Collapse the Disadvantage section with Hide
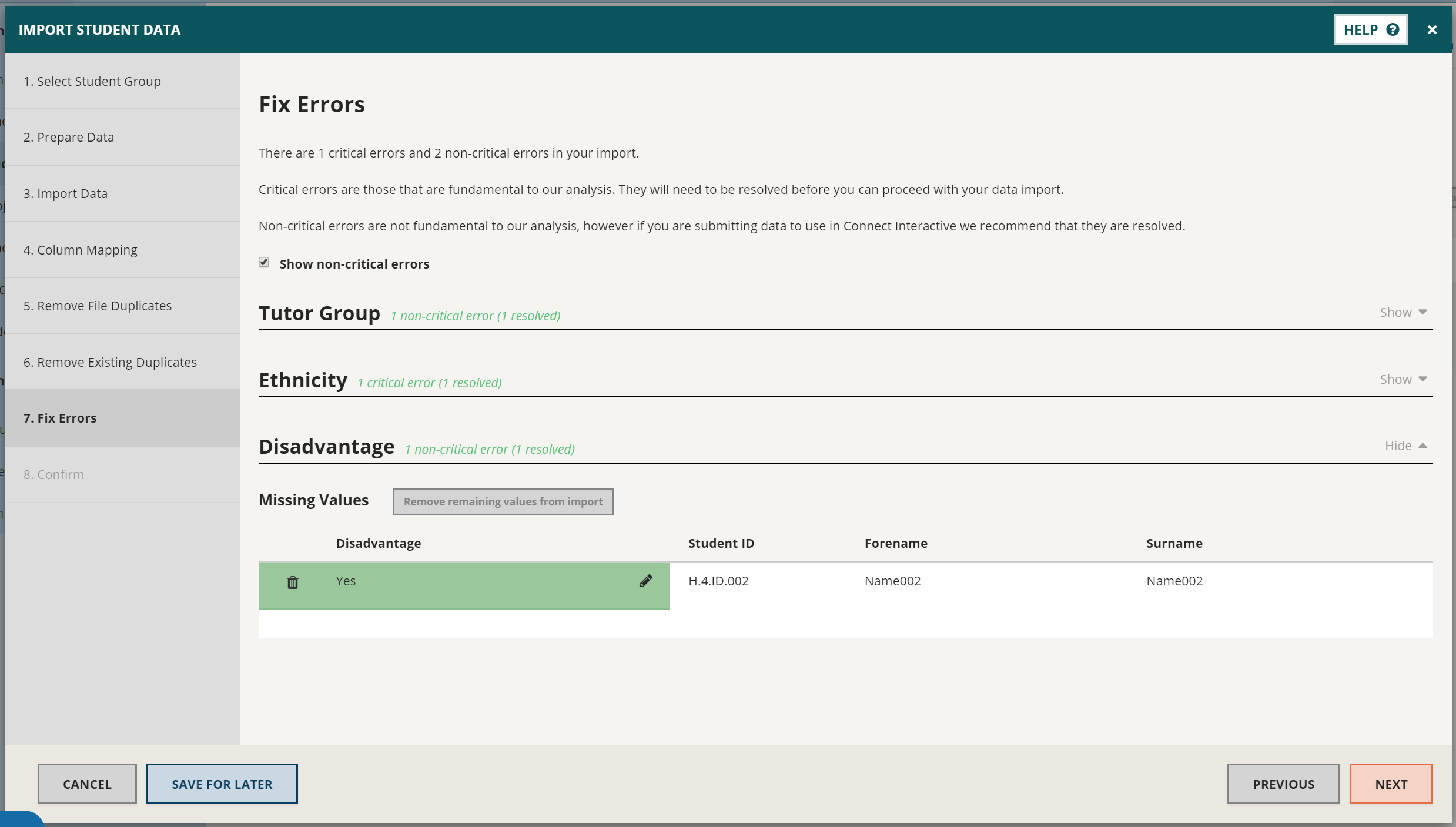The height and width of the screenshot is (827, 1456). (1405, 446)
